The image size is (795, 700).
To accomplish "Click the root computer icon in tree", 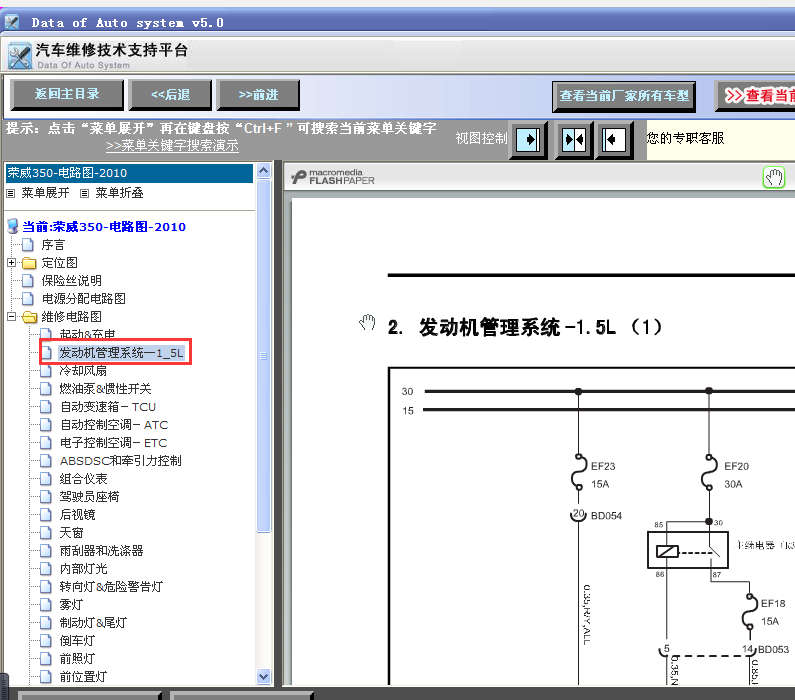I will click(x=13, y=226).
